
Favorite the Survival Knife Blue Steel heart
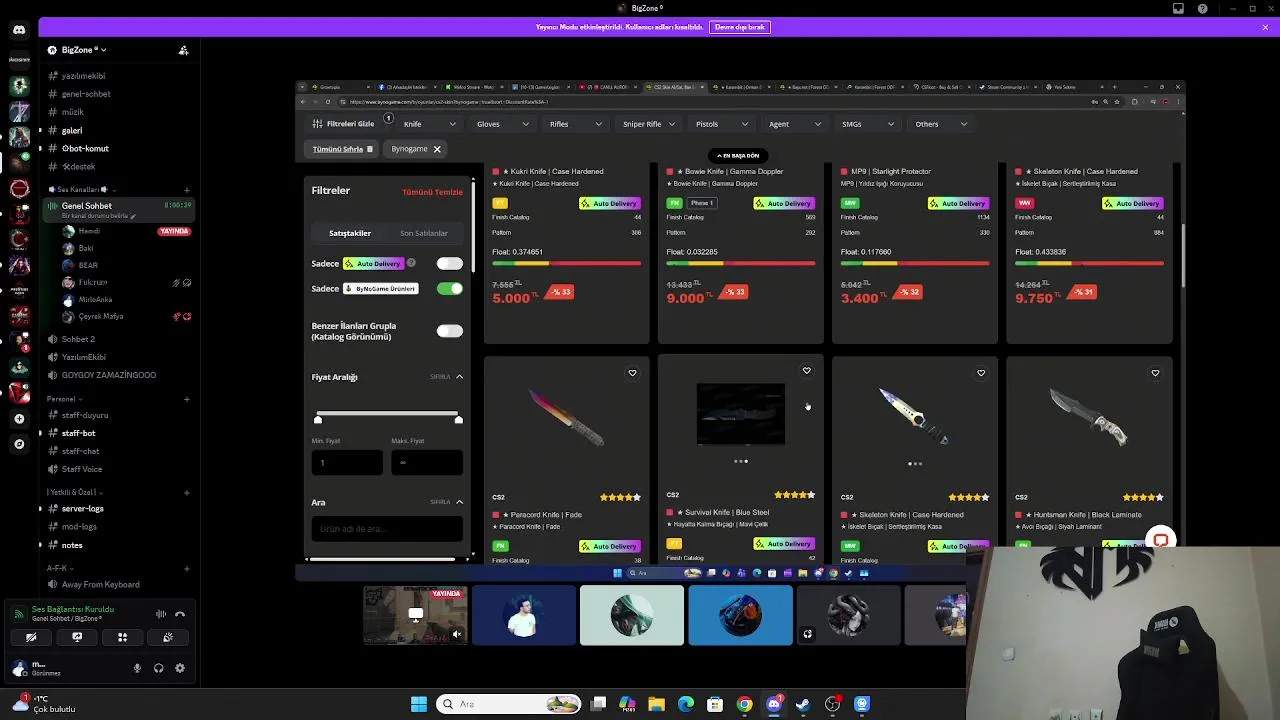806,371
